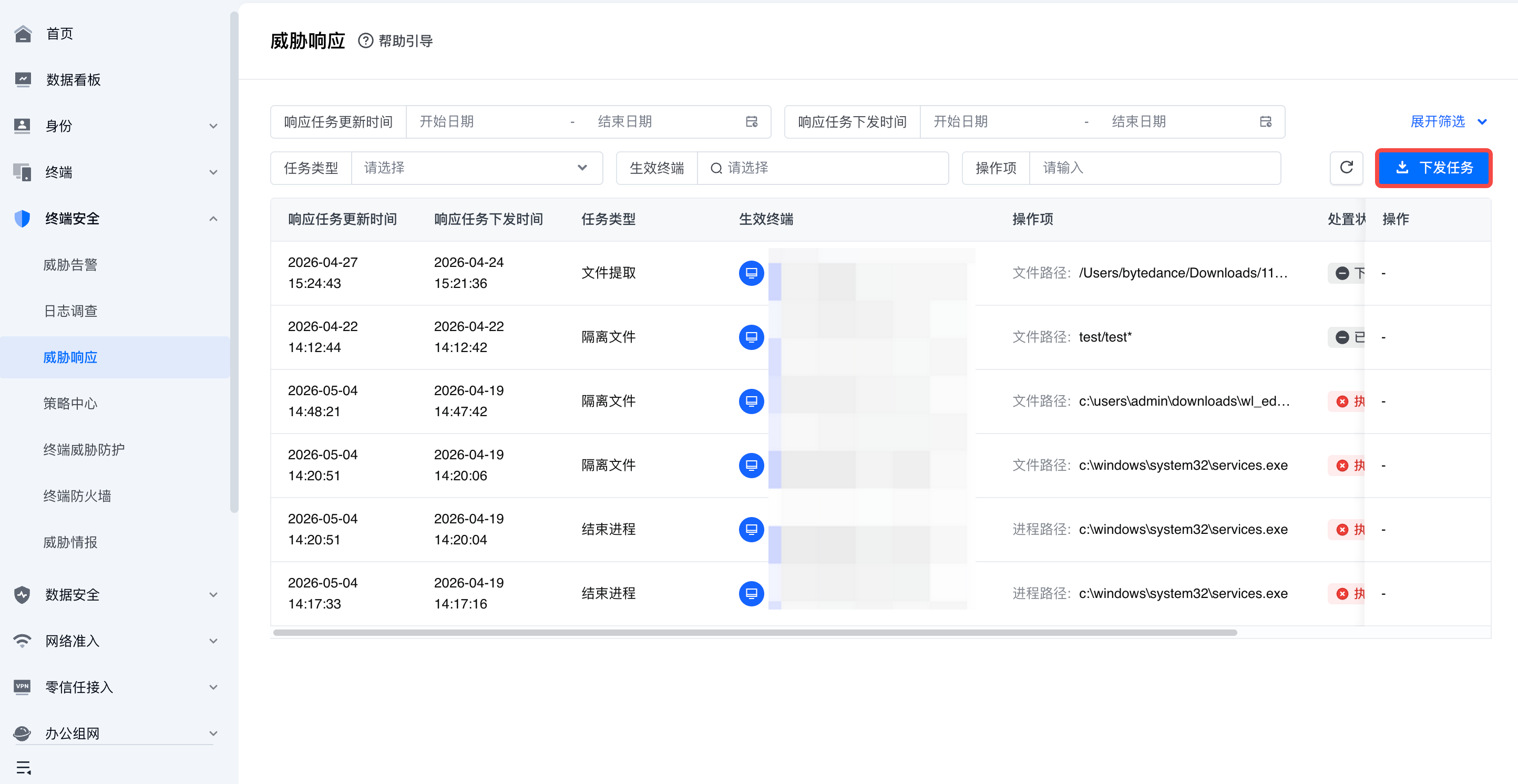1518x784 pixels.
Task: Click the search icon in 生效终端 field
Action: click(x=716, y=169)
